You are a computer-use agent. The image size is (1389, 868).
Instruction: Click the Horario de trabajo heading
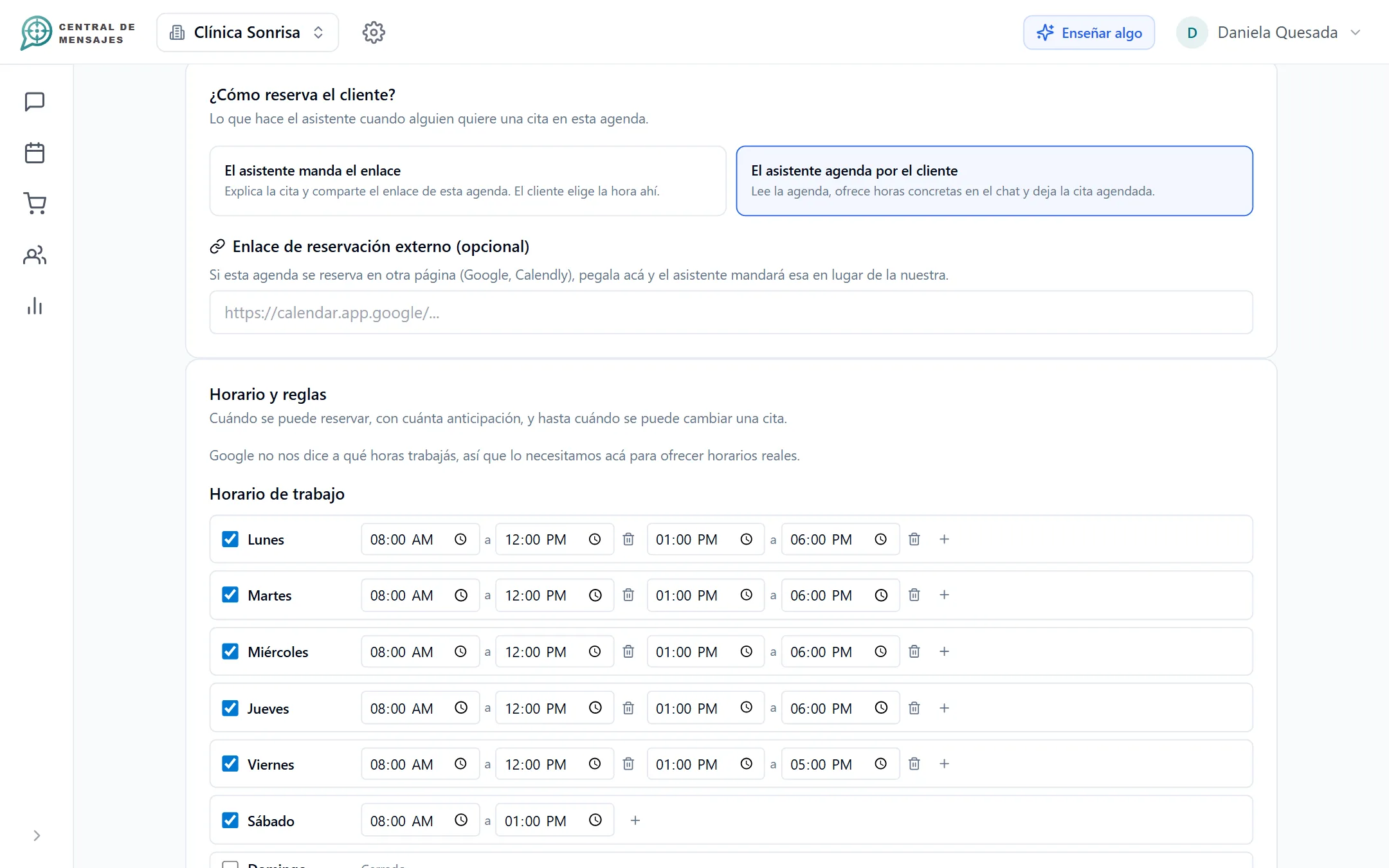277,494
